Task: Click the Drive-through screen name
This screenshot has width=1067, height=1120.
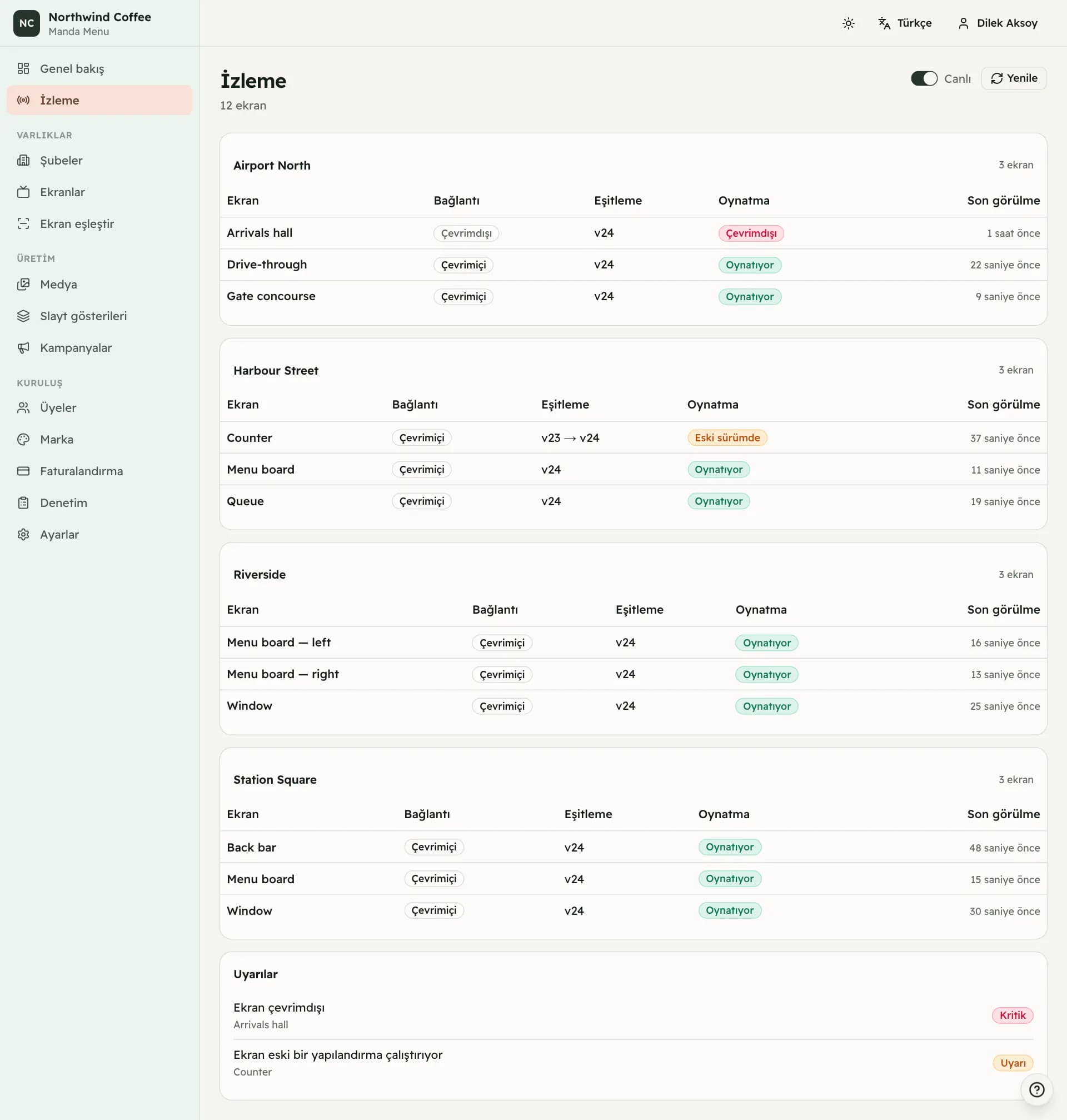Action: [267, 265]
